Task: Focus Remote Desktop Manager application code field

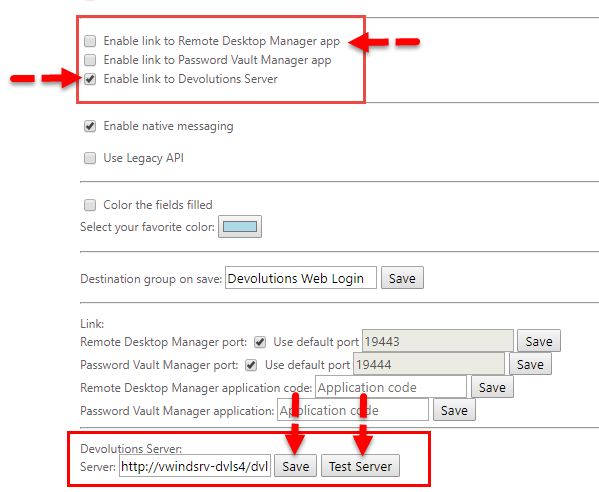Action: tap(391, 387)
